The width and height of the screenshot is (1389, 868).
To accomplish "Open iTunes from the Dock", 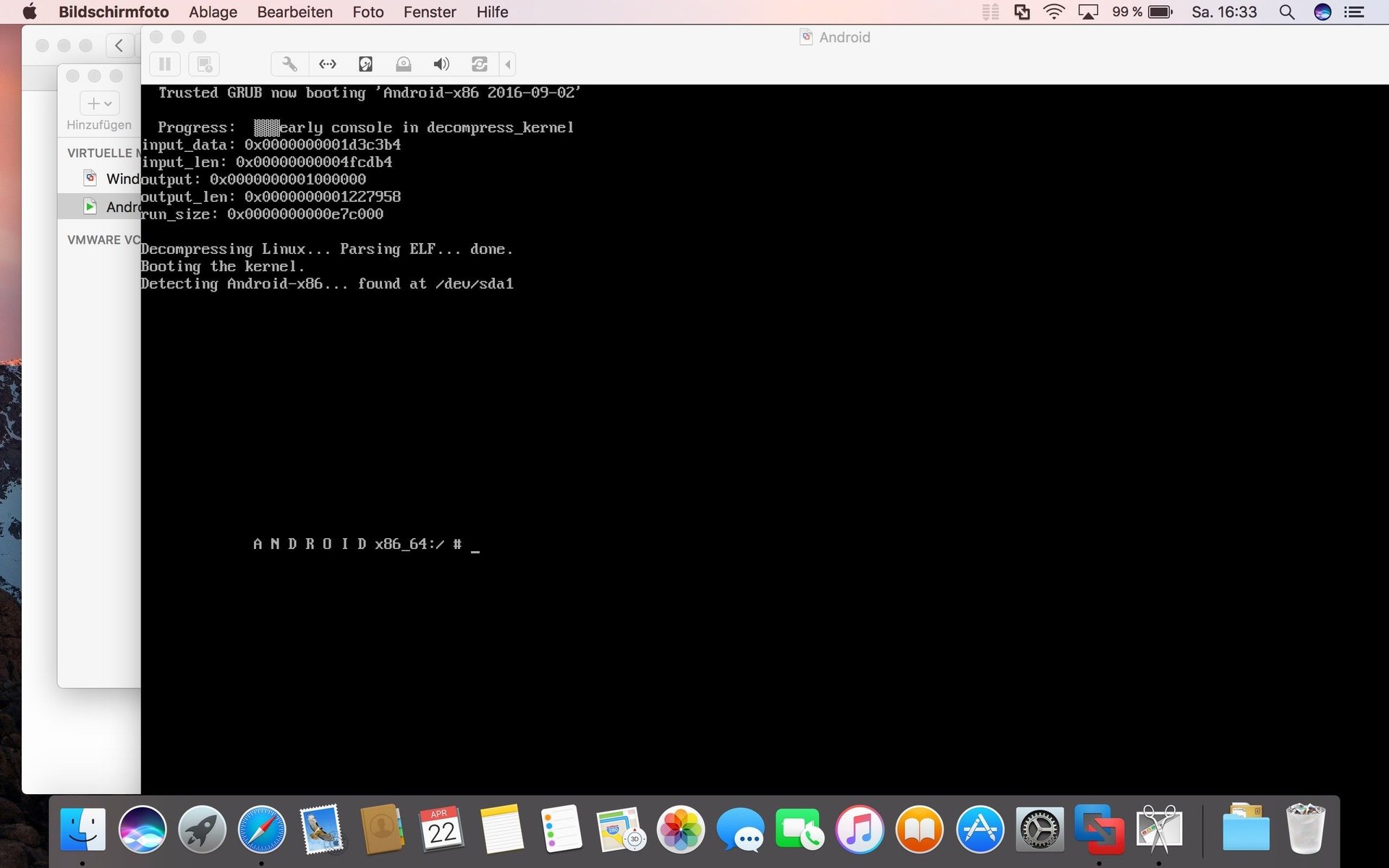I will [859, 829].
